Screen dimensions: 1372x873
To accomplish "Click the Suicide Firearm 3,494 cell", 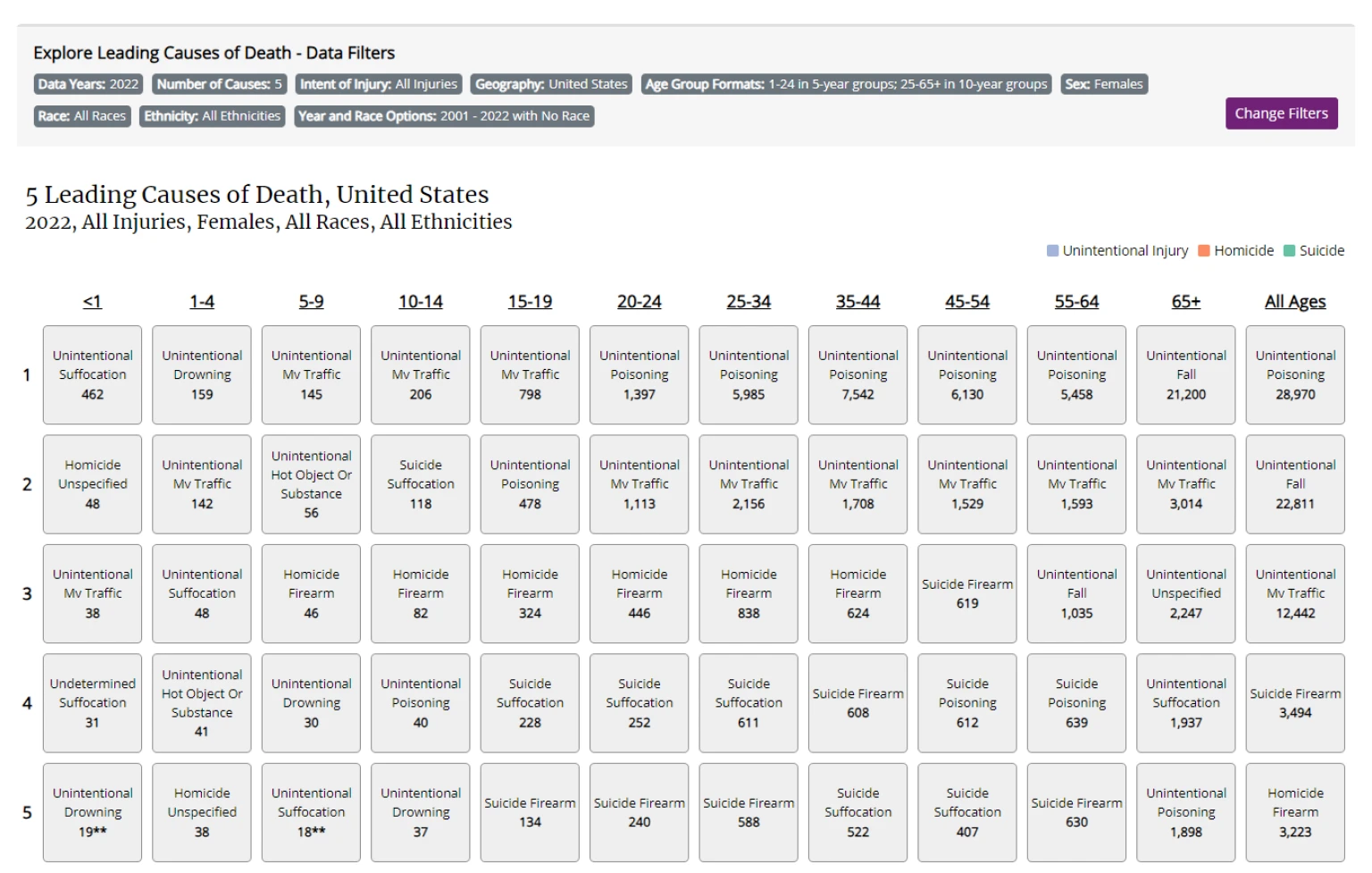I will click(x=1295, y=703).
